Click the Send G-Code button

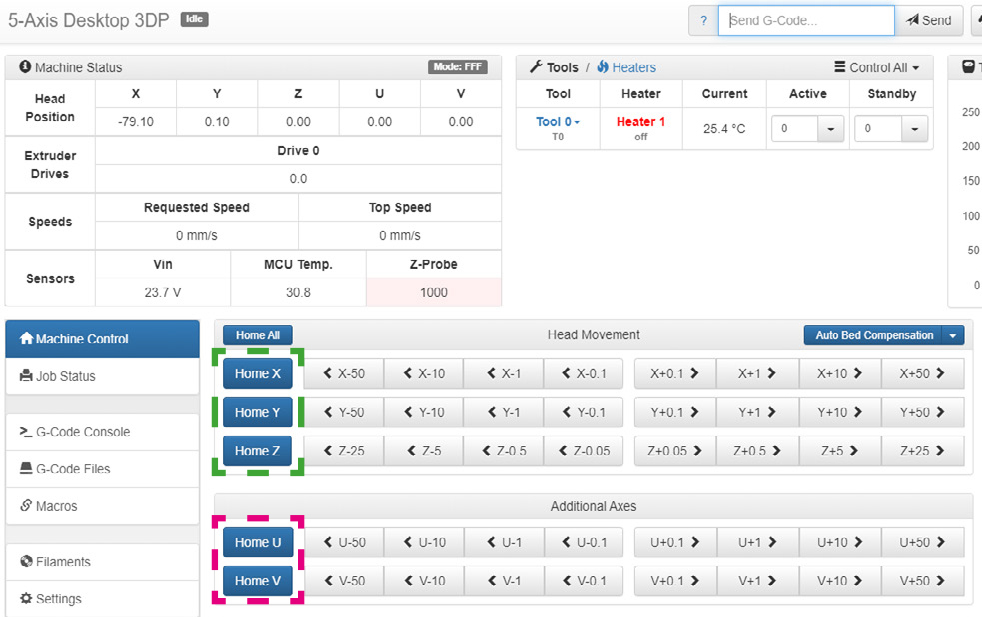point(929,21)
